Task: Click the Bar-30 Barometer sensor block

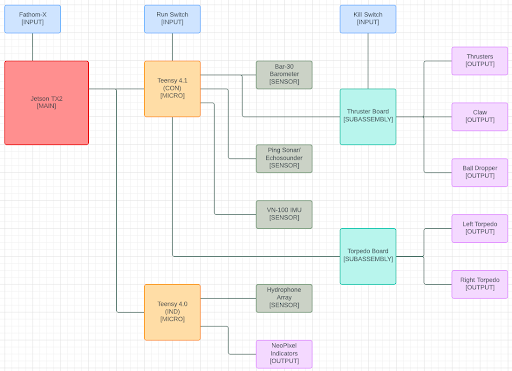Action: 284,75
